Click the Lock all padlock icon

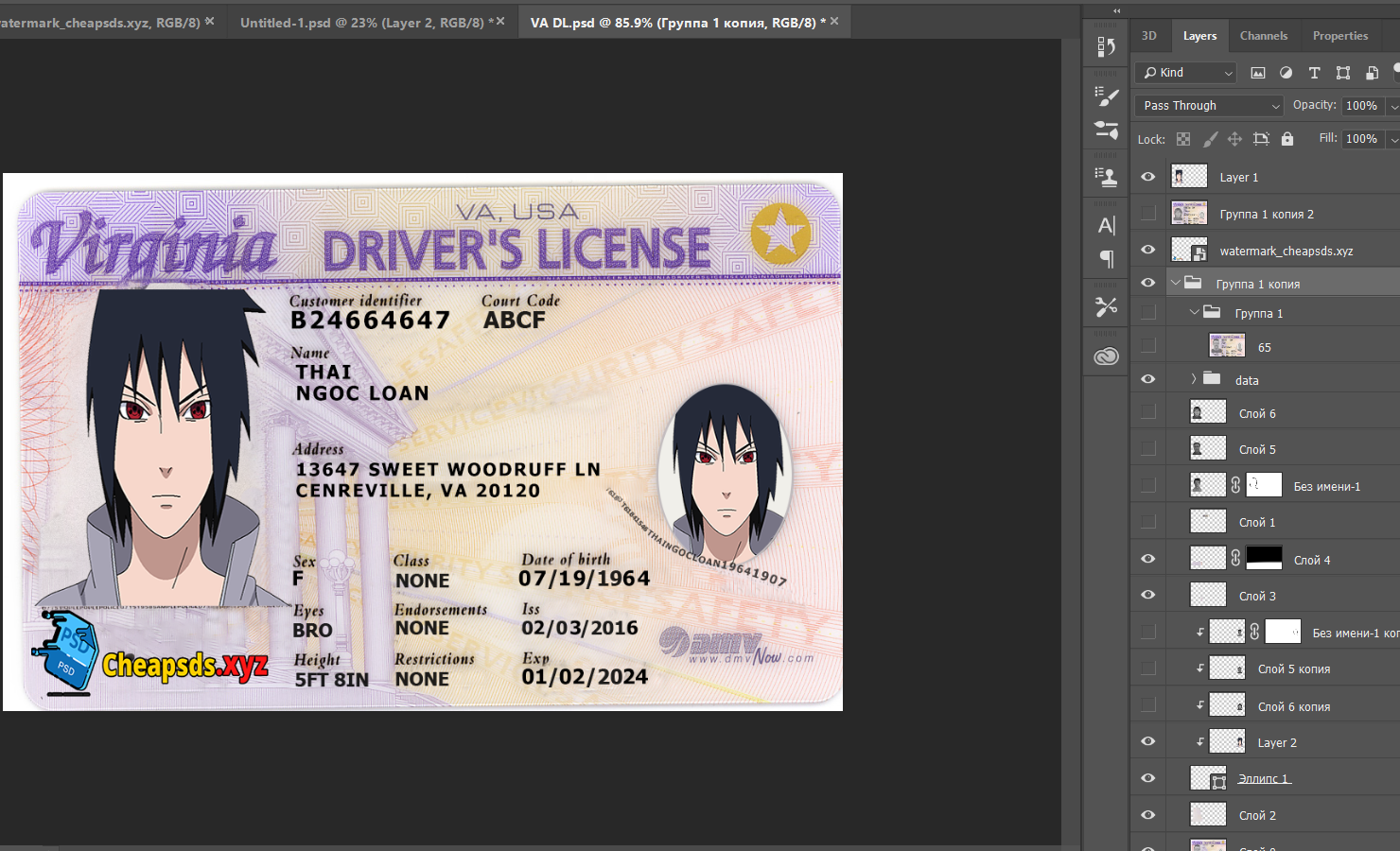tap(1286, 139)
